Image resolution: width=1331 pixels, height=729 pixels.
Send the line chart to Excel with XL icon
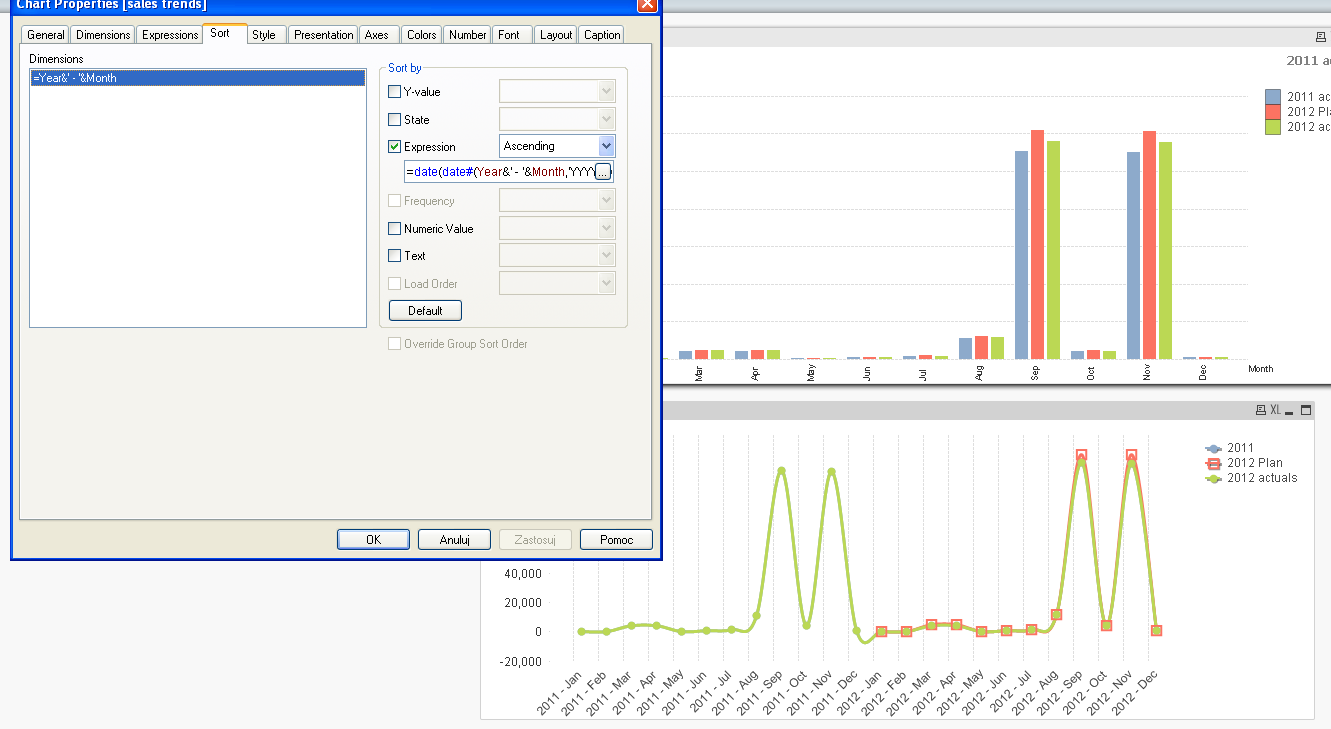(1275, 410)
